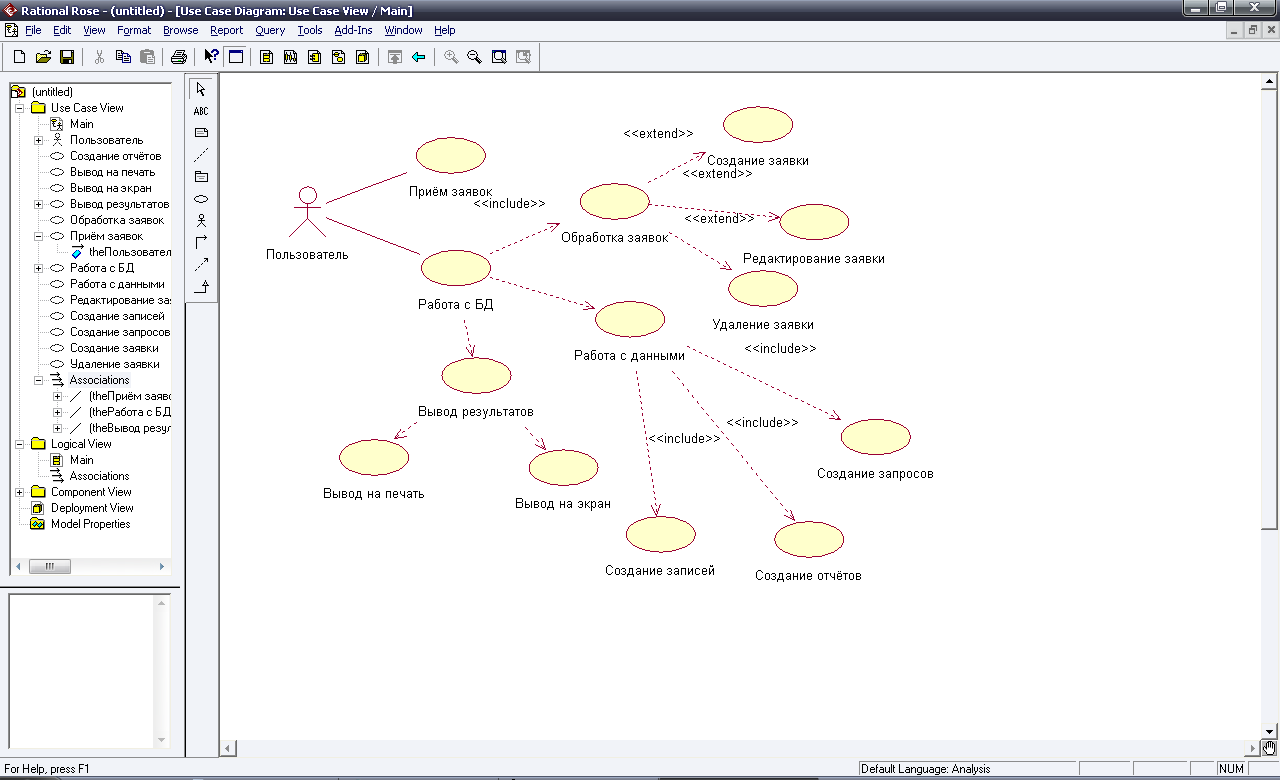
Task: Click the diagram vertical scrollbar down arrow
Action: [1270, 731]
